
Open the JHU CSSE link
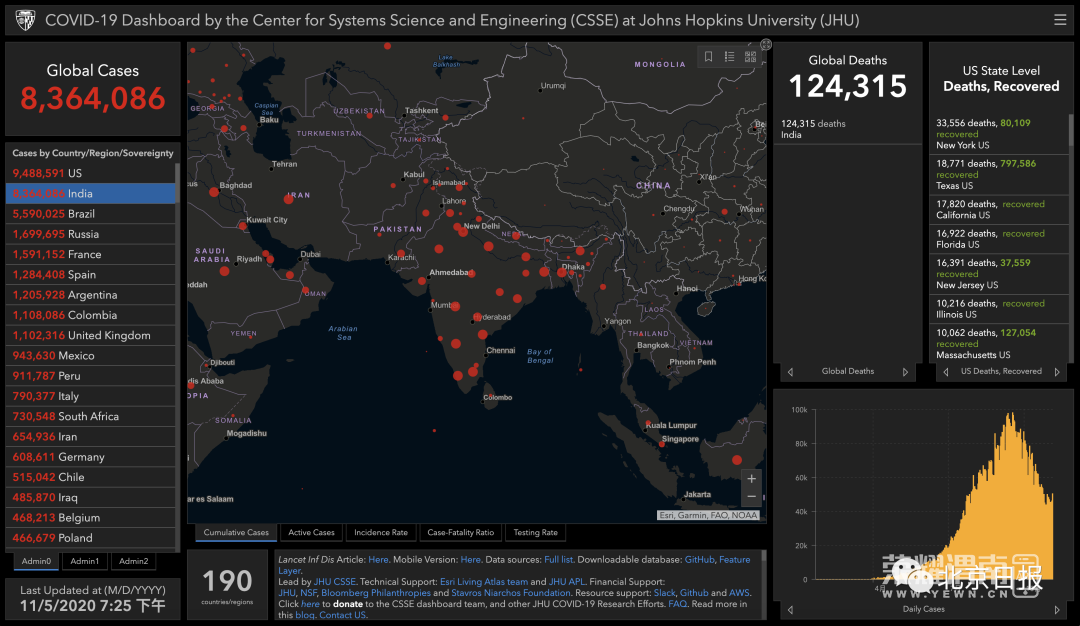[x=335, y=582]
